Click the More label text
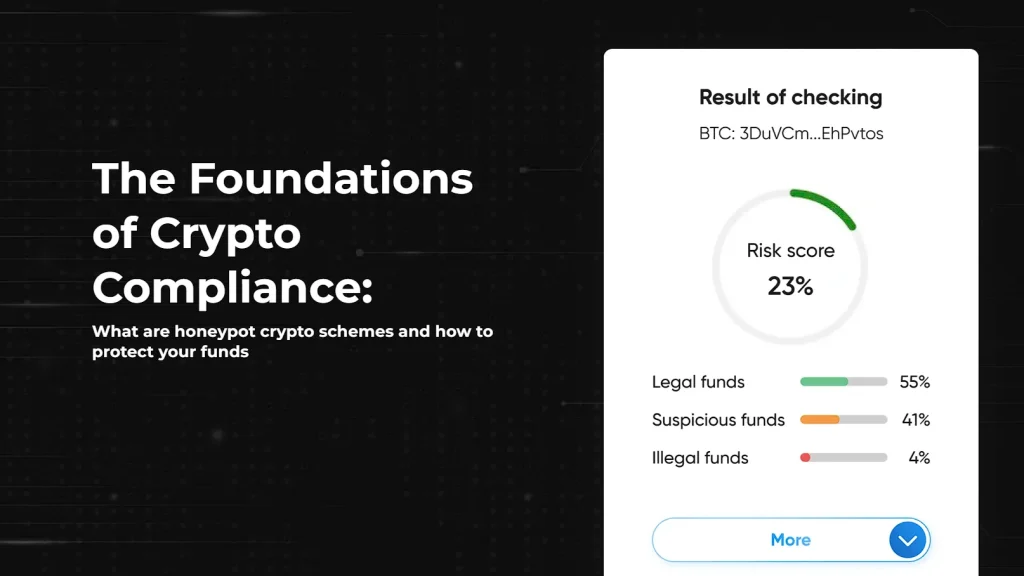 (791, 540)
